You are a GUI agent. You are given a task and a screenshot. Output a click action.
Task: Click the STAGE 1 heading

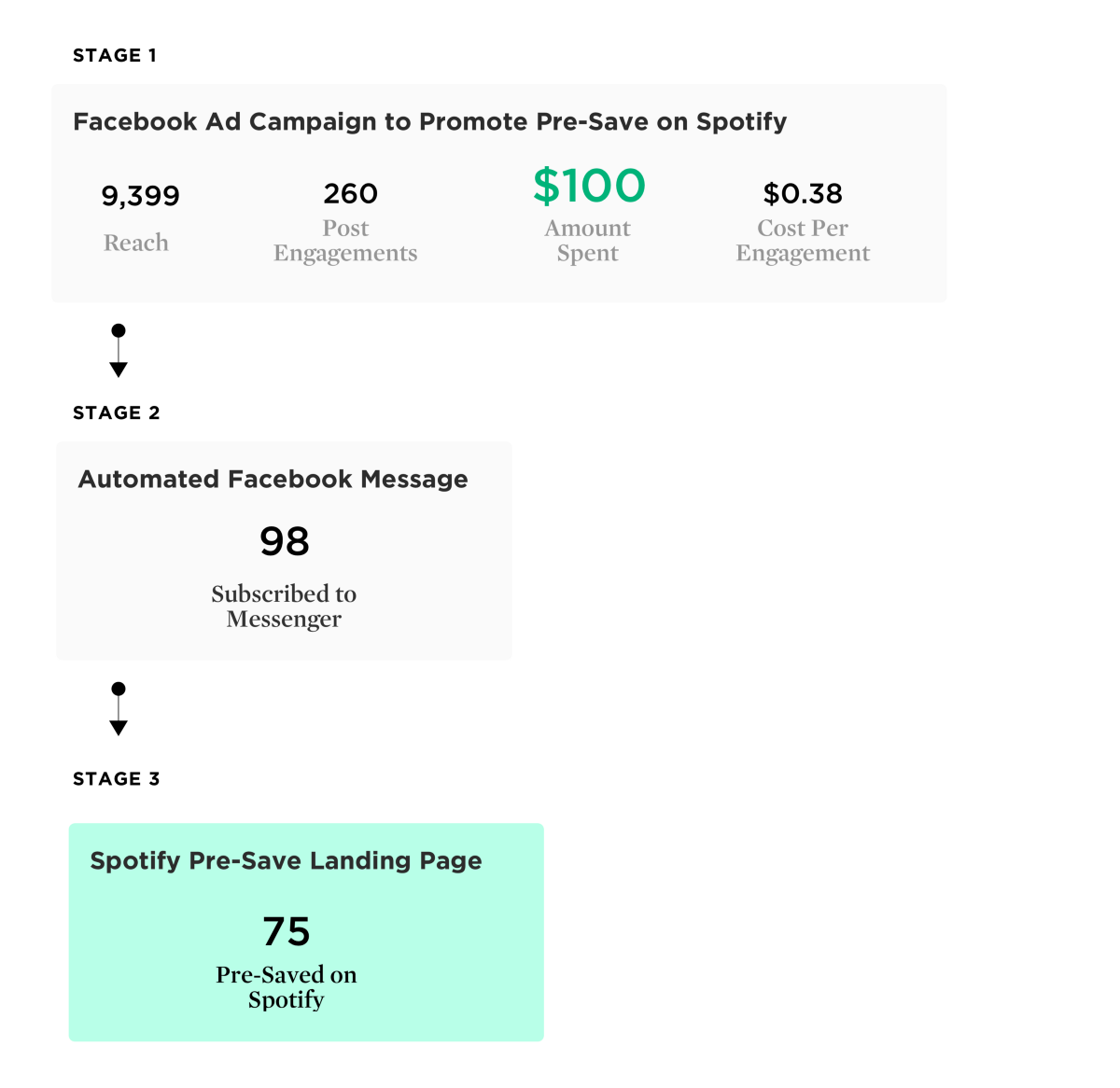tap(115, 56)
